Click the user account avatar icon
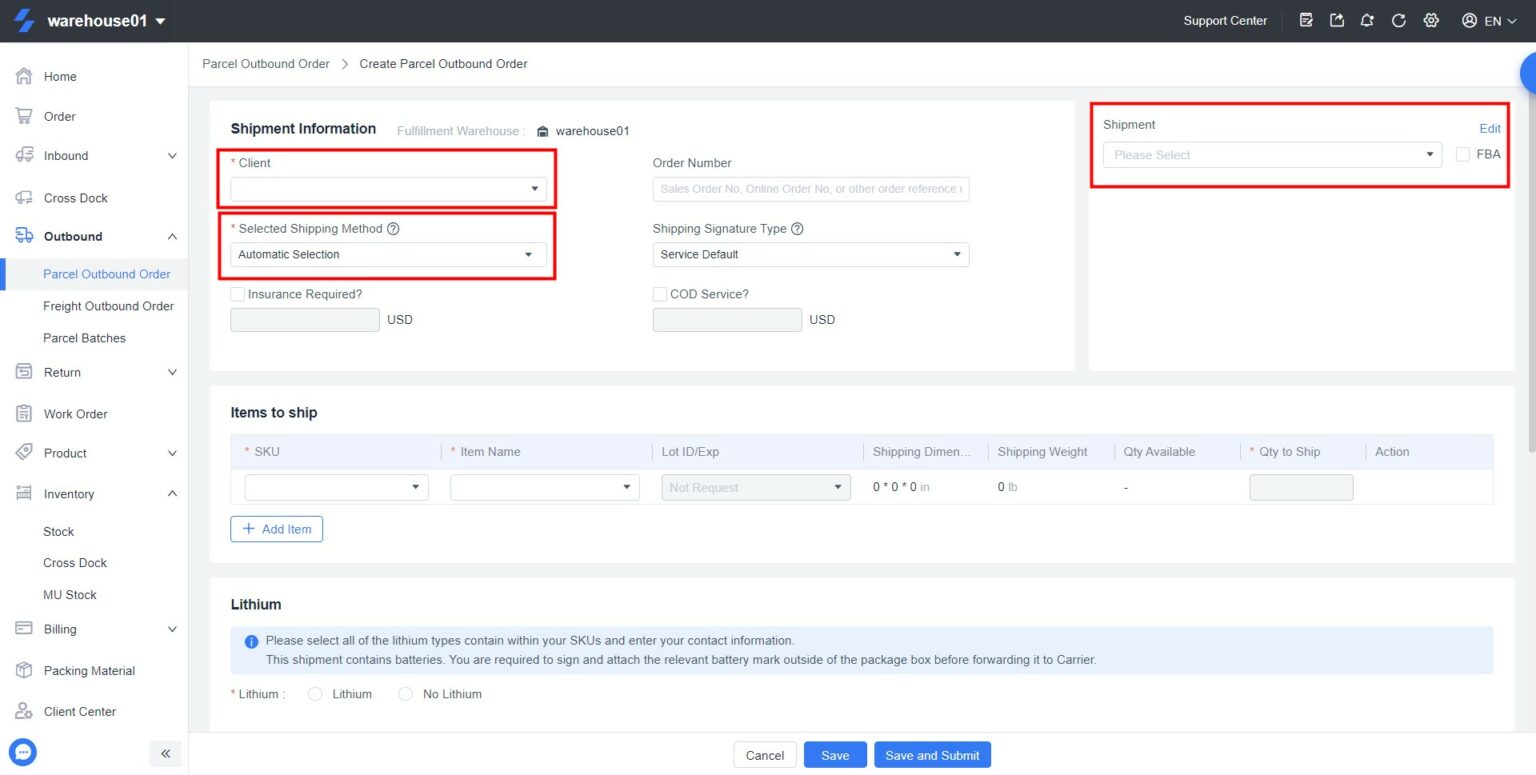Screen dimensions: 1536x775 1469,20
